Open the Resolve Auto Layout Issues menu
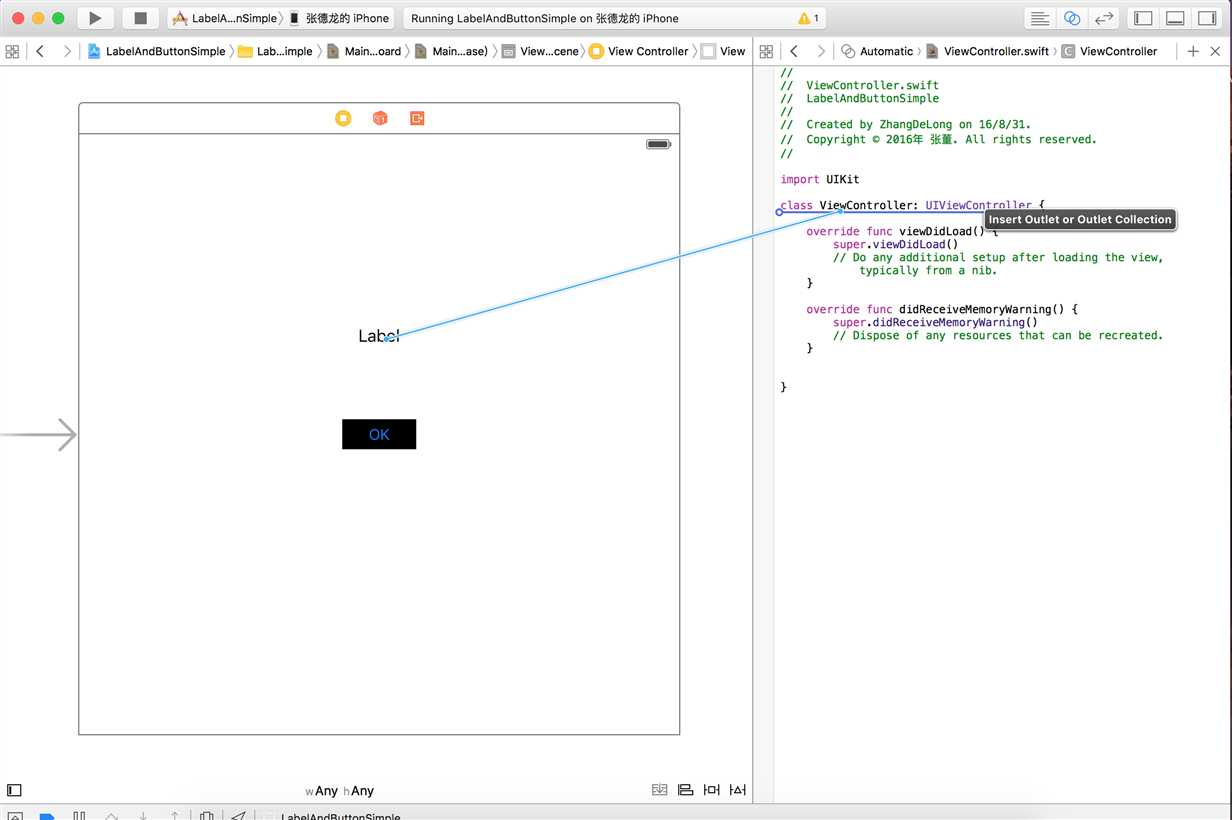The width and height of the screenshot is (1232, 820). point(738,789)
